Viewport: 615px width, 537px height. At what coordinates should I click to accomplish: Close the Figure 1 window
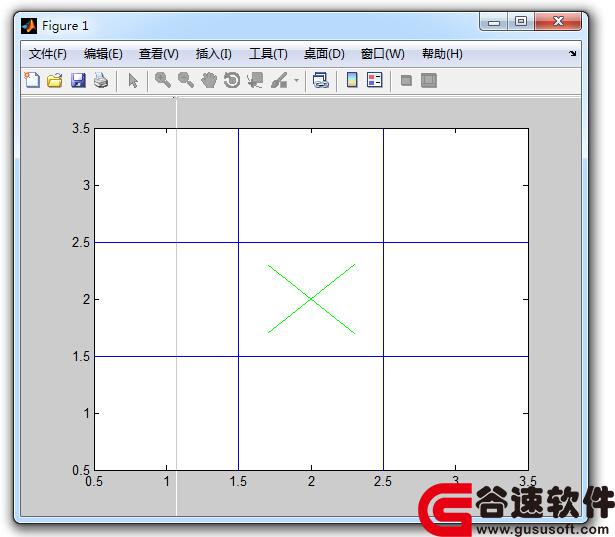coord(558,22)
